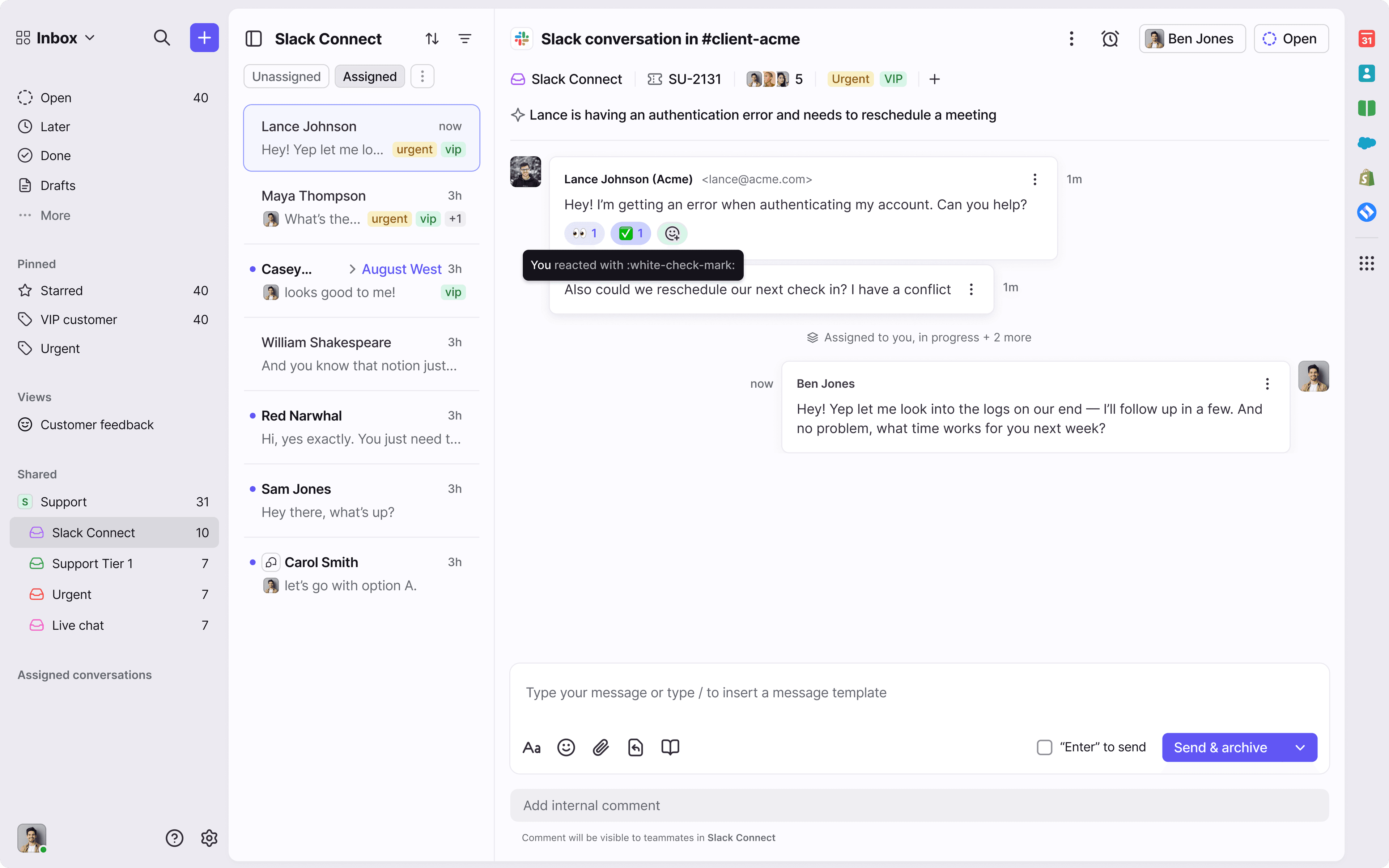Click the message composer text field
The width and height of the screenshot is (1389, 868).
coord(919,693)
